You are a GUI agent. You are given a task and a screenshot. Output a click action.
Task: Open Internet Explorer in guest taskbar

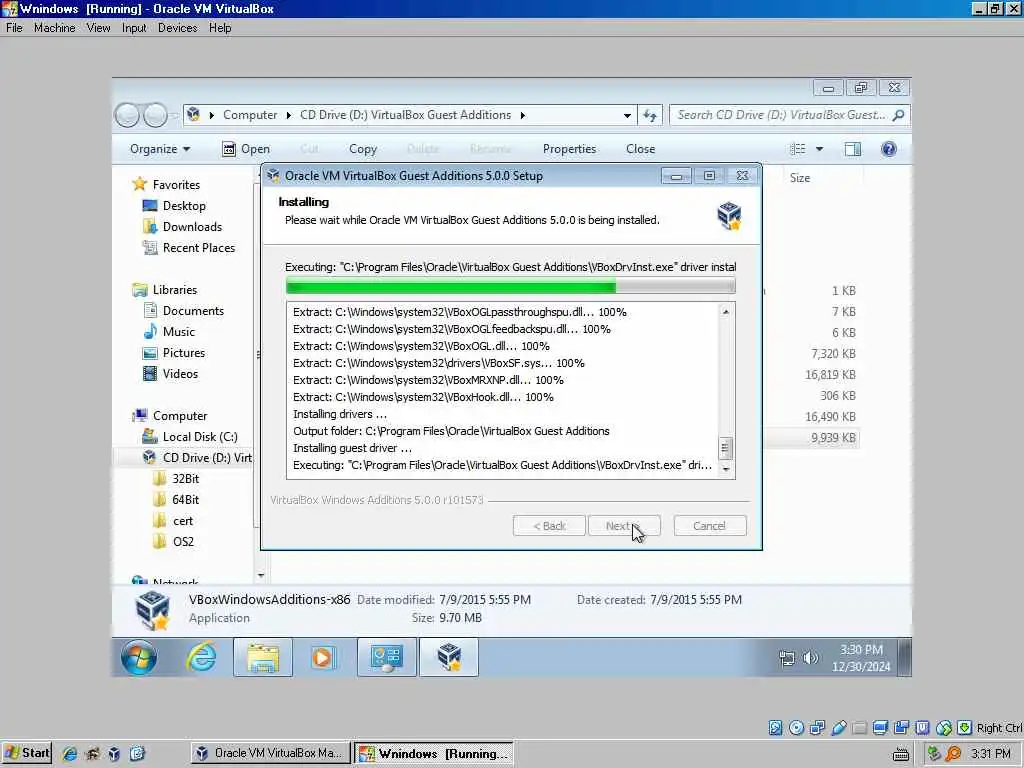(201, 656)
